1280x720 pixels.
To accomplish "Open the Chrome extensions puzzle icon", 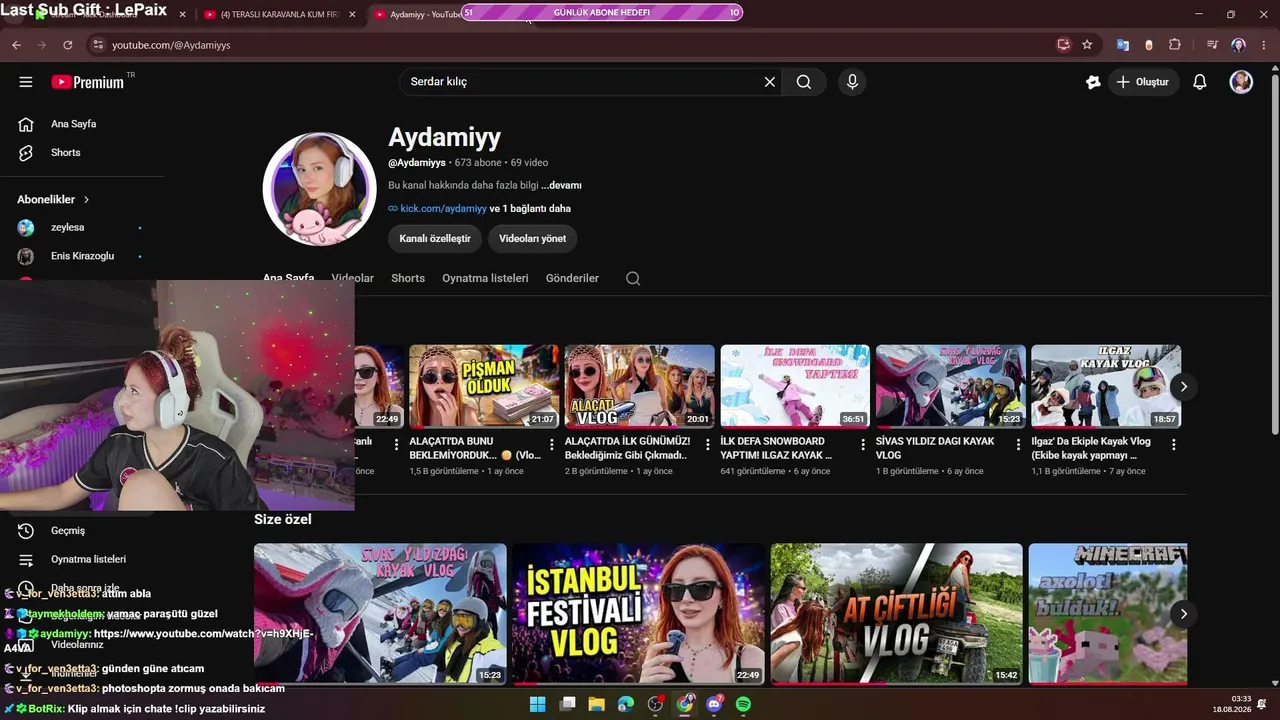I will [x=1175, y=45].
